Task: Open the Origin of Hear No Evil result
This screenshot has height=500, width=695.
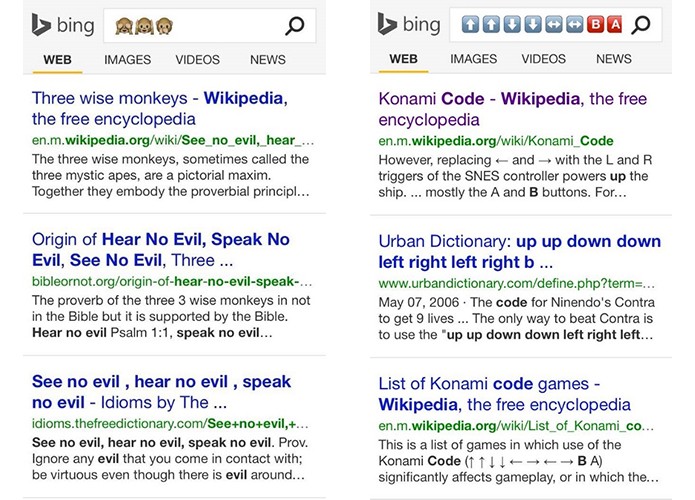Action: tap(160, 250)
